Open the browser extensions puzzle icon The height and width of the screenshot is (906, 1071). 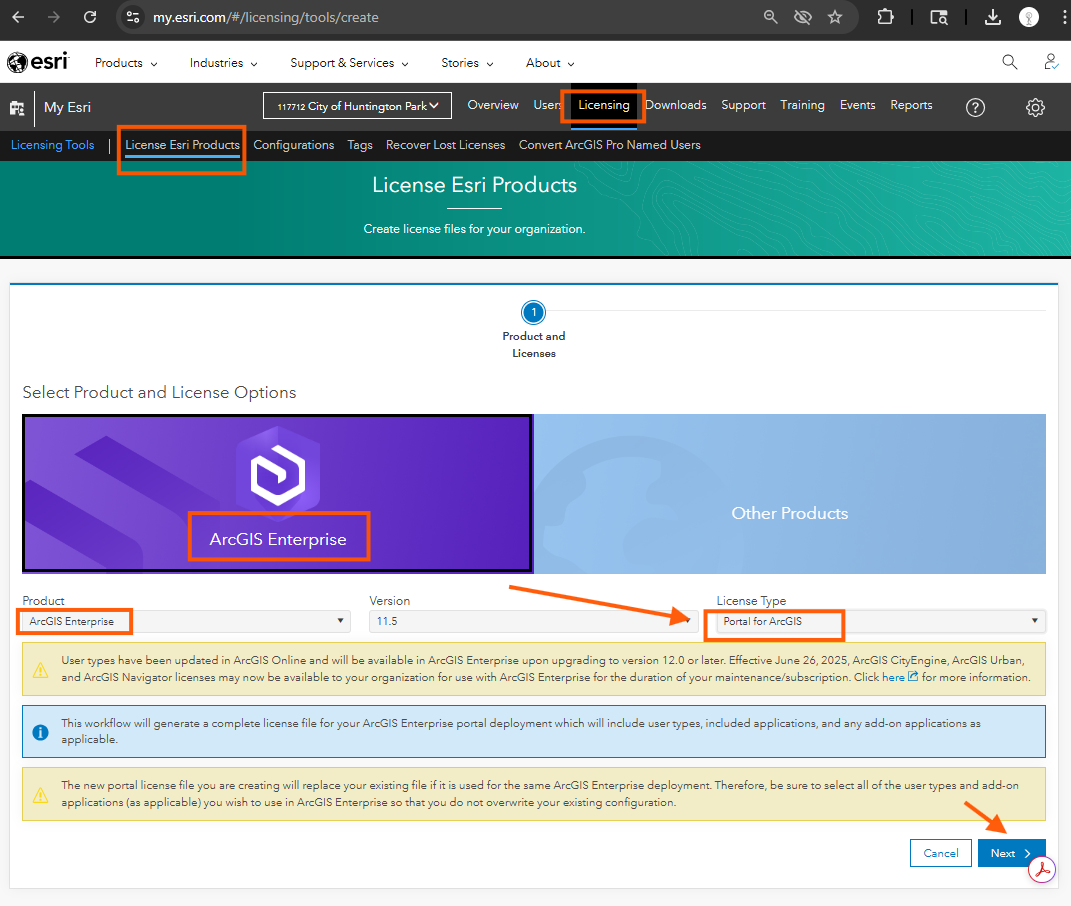[885, 17]
